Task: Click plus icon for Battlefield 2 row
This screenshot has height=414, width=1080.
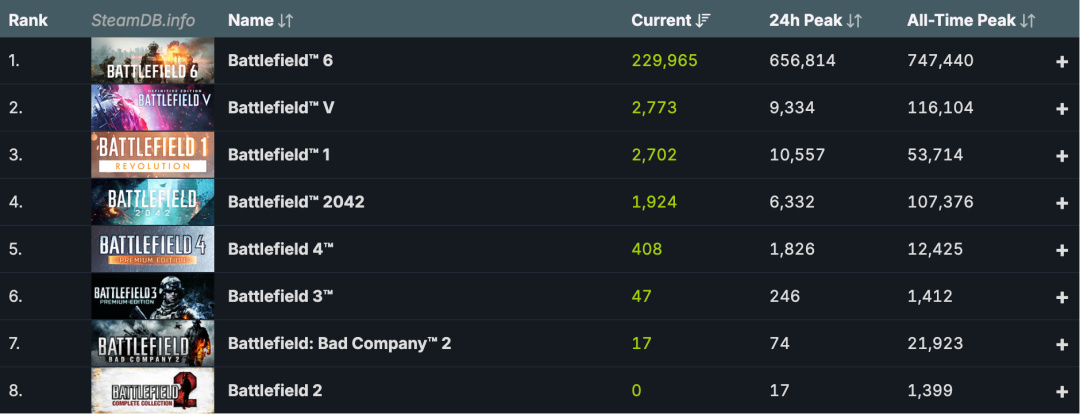Action: [1061, 391]
